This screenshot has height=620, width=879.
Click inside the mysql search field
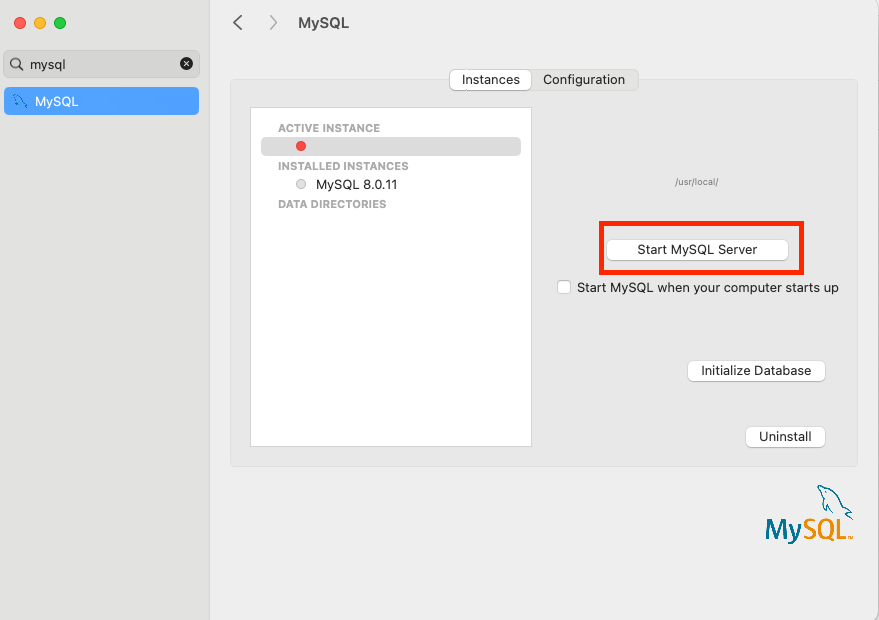(101, 64)
